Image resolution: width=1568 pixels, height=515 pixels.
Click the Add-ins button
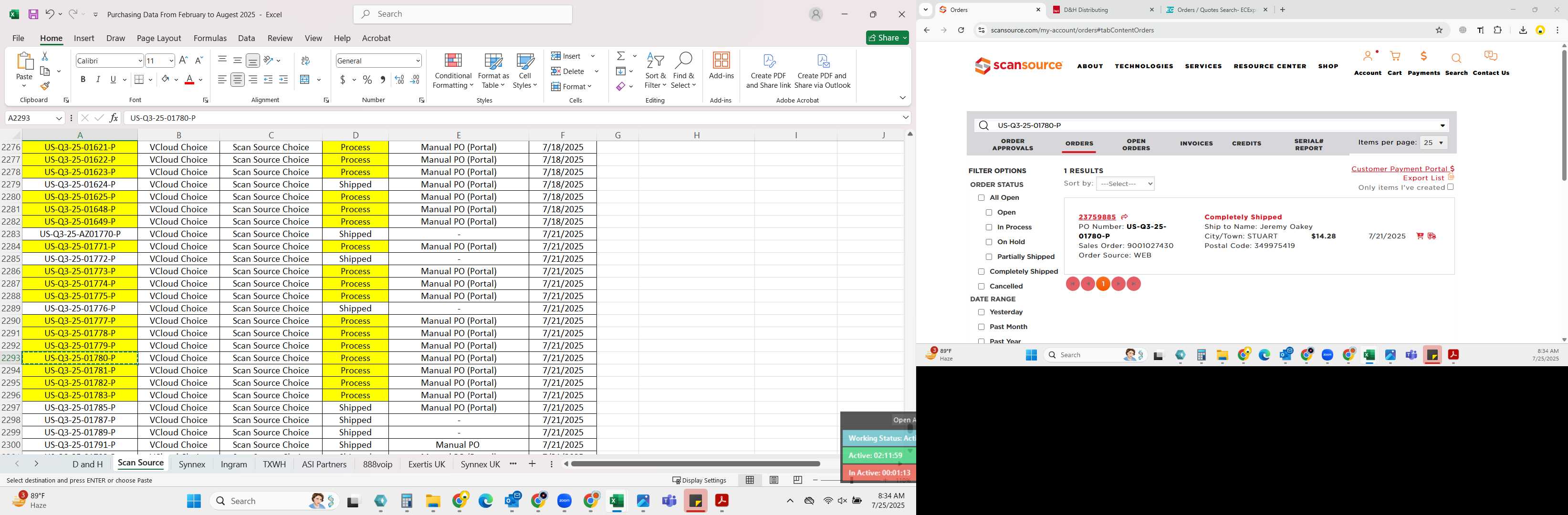click(x=721, y=66)
